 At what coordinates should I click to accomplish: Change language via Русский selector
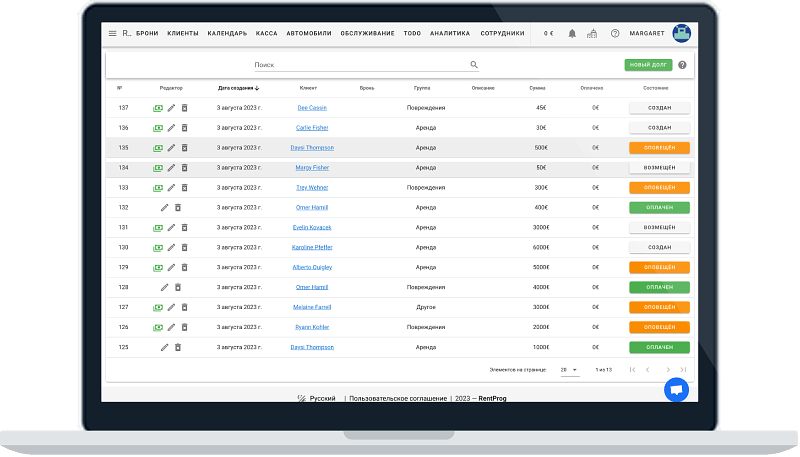(x=316, y=398)
